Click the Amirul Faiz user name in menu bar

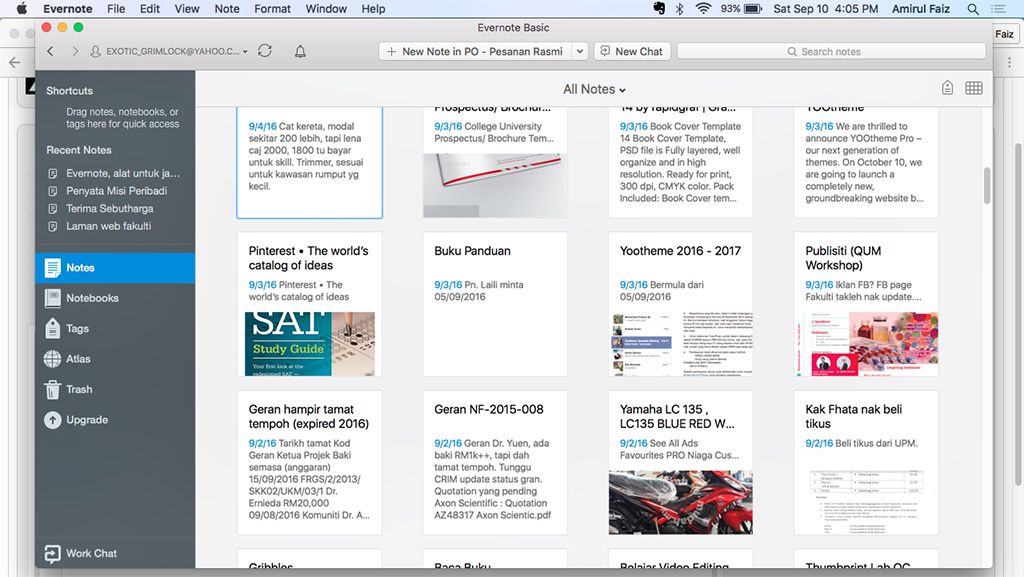[x=921, y=9]
